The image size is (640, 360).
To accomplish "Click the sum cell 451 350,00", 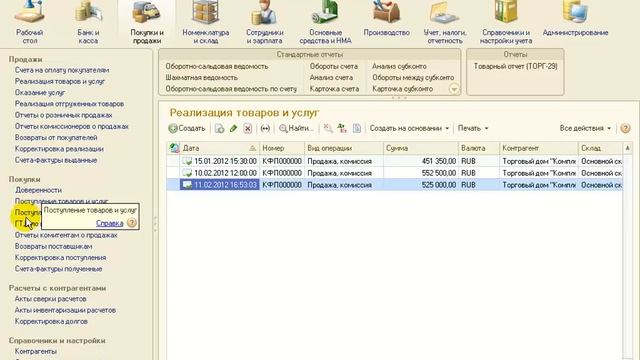I will (420, 161).
